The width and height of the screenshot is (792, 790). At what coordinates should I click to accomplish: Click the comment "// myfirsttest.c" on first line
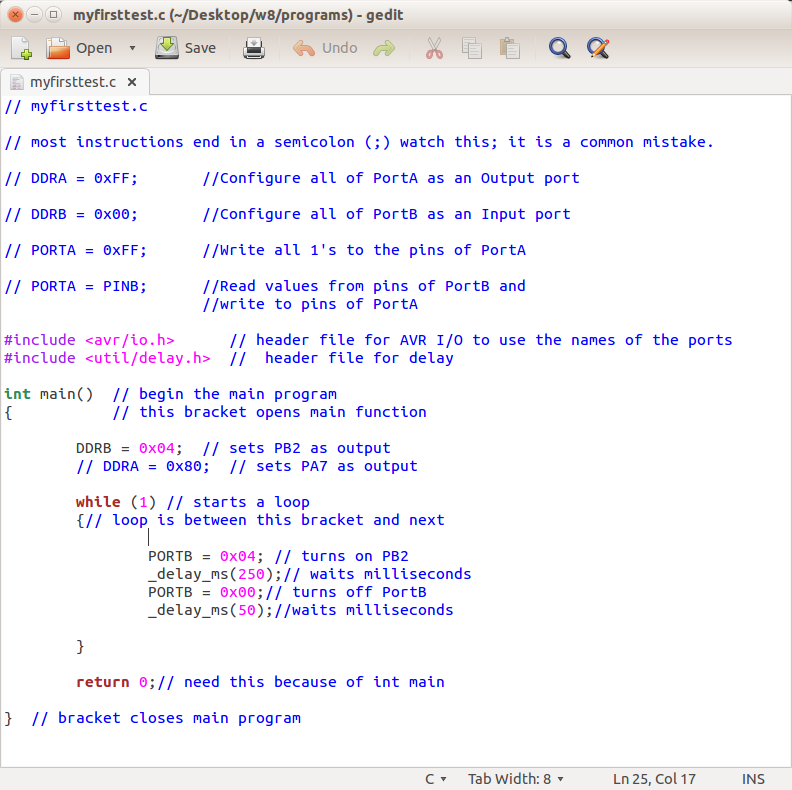coord(76,106)
